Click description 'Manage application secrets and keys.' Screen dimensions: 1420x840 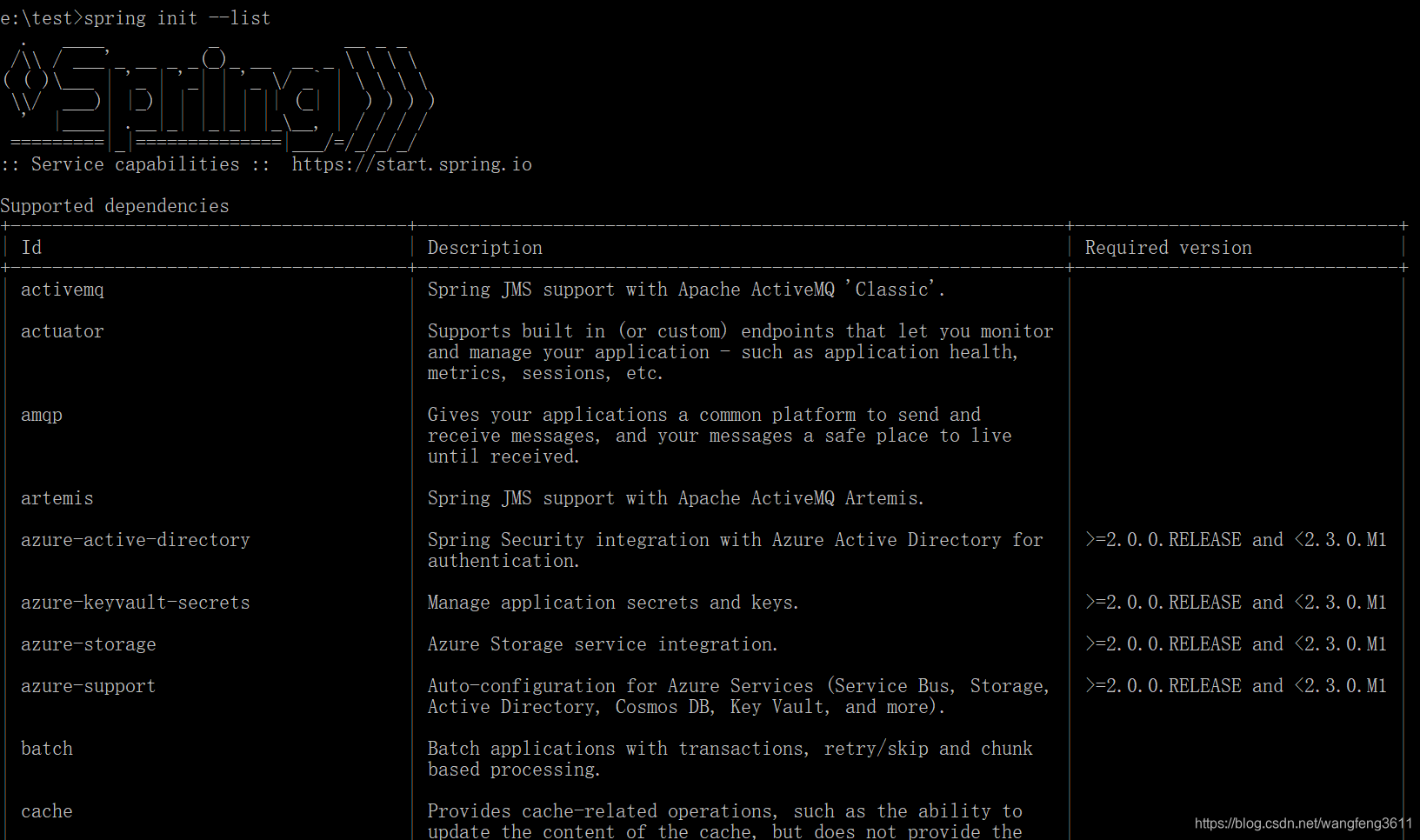613,603
